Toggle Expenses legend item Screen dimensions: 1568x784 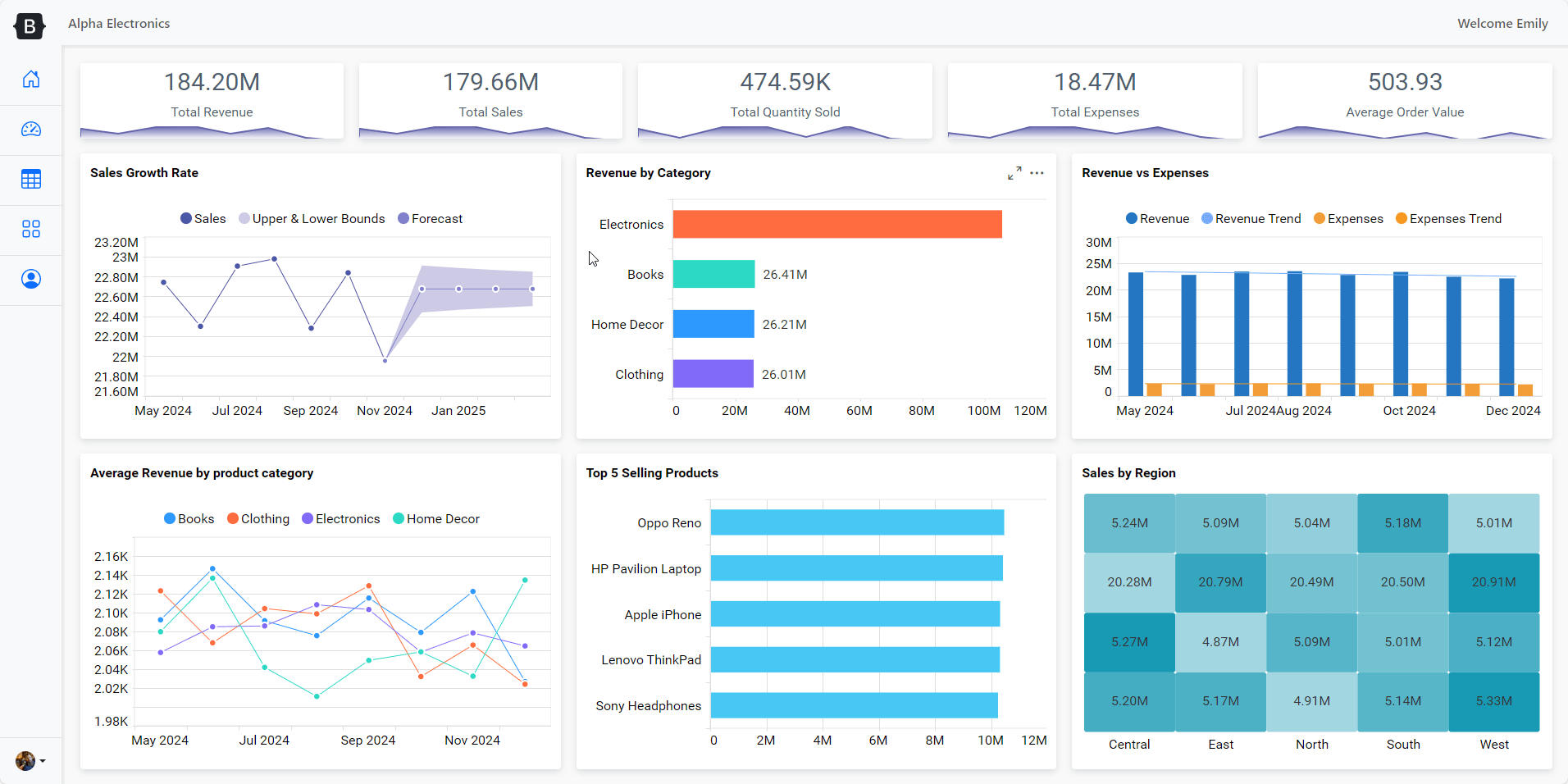pos(1348,219)
